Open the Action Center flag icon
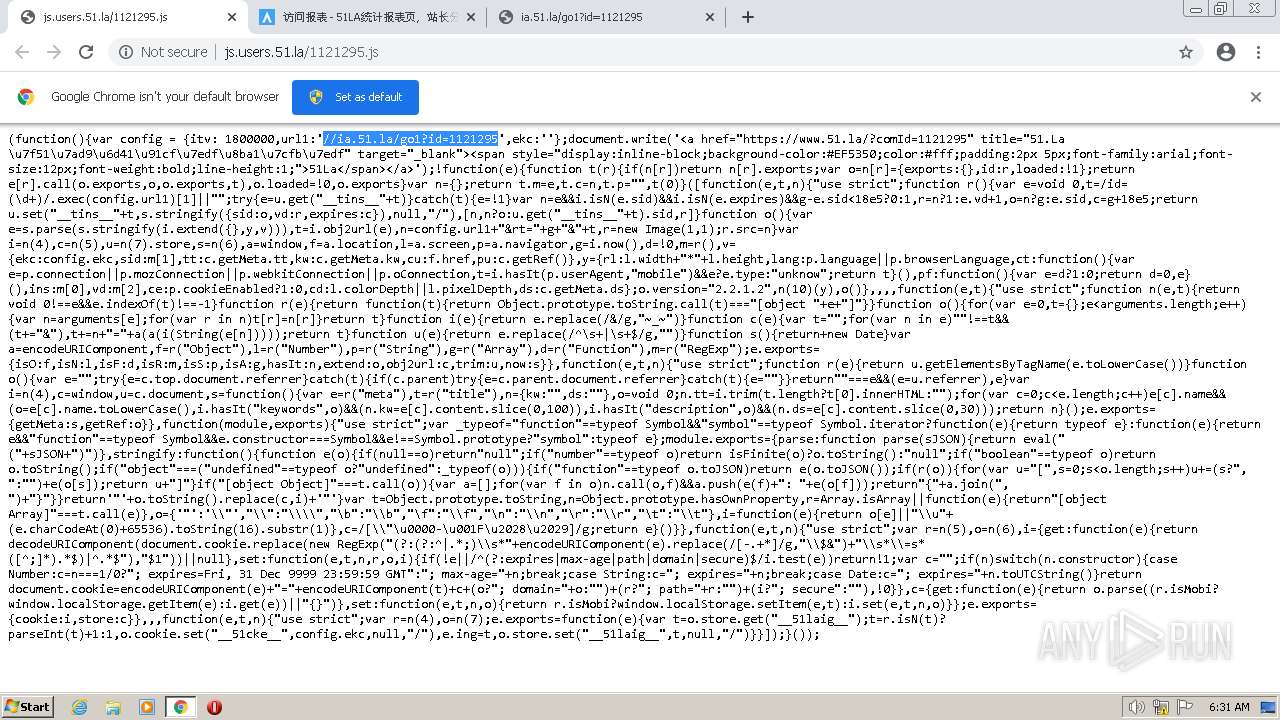This screenshot has width=1280, height=720. click(x=1183, y=707)
